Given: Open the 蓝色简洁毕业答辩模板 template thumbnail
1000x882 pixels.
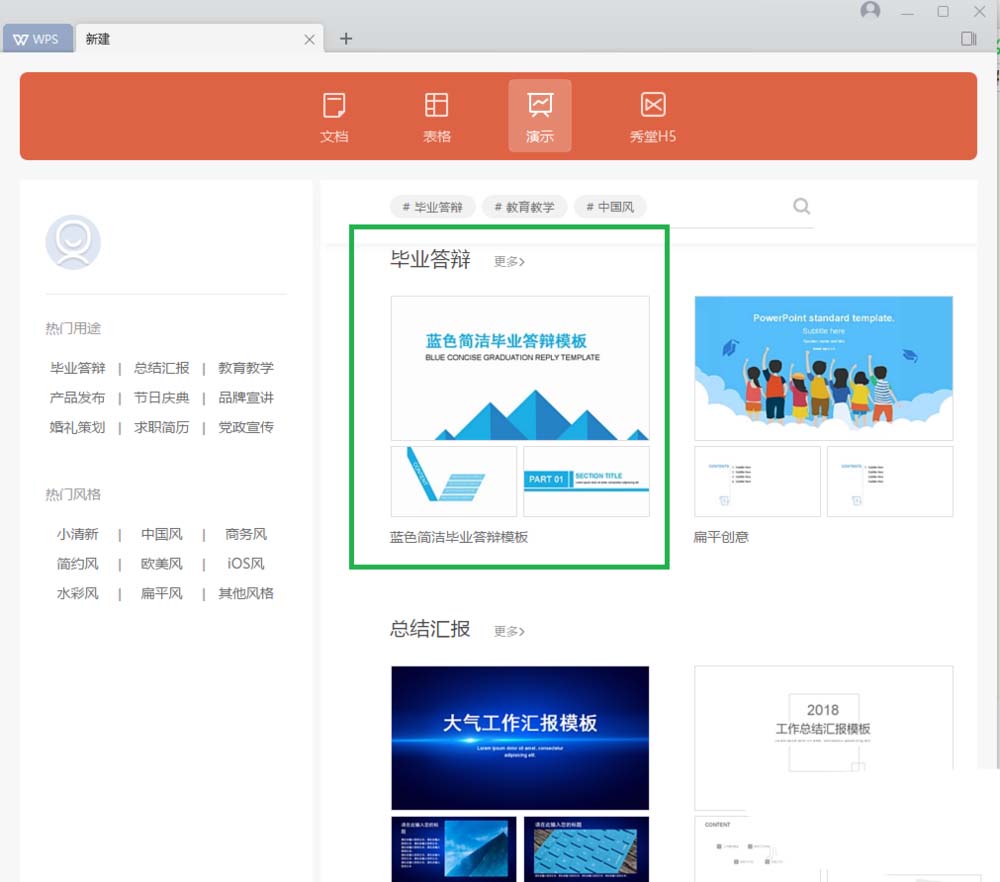Looking at the screenshot, I should click(x=520, y=367).
